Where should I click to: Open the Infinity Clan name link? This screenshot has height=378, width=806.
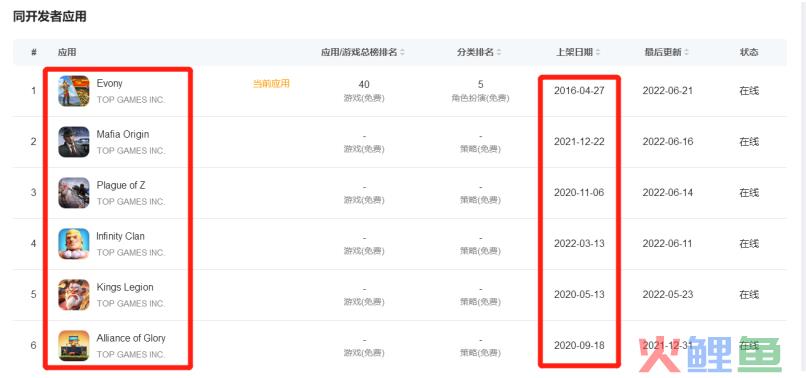pyautogui.click(x=120, y=236)
